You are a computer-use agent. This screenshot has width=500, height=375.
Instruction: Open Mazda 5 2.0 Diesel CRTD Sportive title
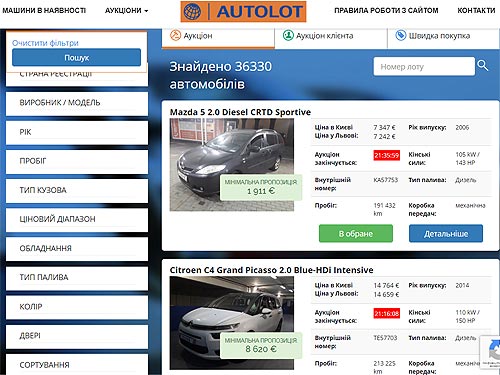[240, 112]
